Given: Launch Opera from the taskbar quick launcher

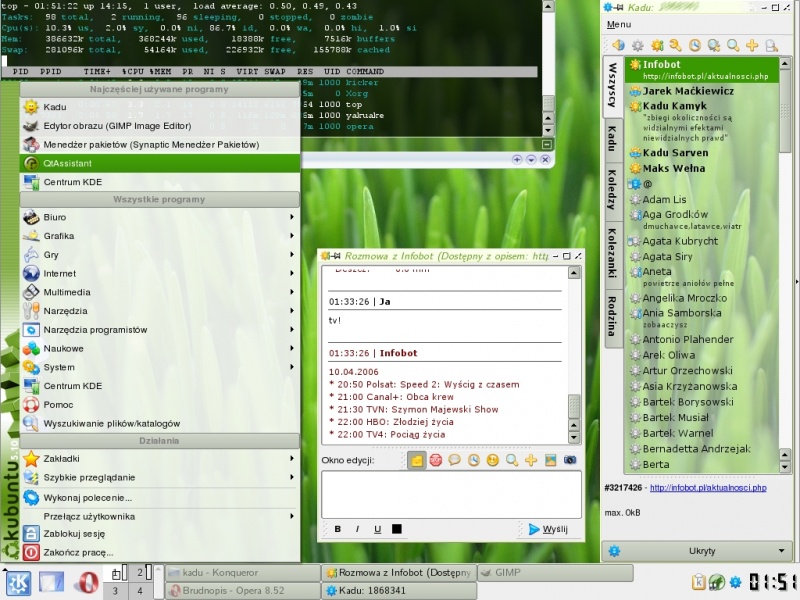Looking at the screenshot, I should [86, 583].
